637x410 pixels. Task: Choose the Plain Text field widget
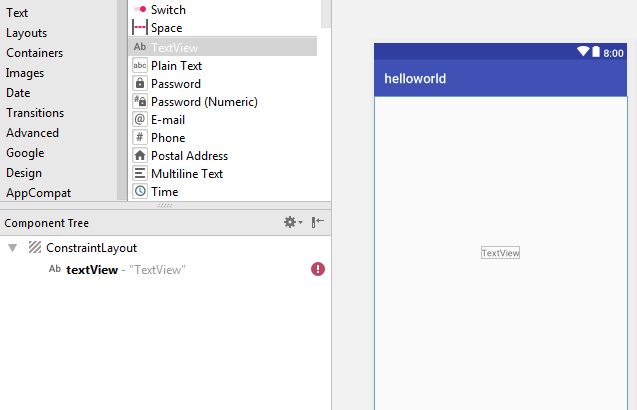coord(176,66)
